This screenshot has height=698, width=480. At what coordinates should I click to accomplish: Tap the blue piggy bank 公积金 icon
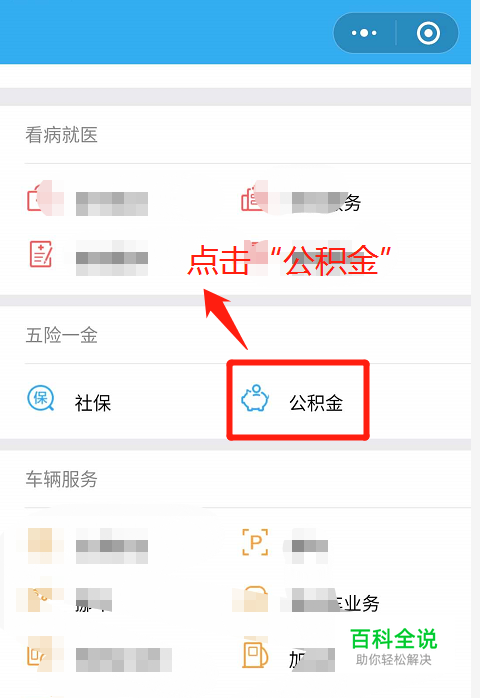pos(255,399)
